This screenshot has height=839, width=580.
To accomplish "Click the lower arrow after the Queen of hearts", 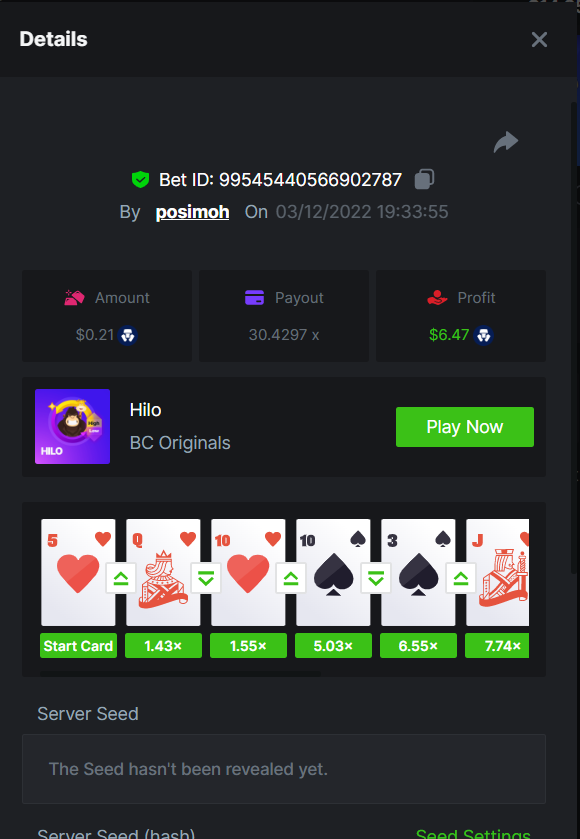I will pos(206,578).
